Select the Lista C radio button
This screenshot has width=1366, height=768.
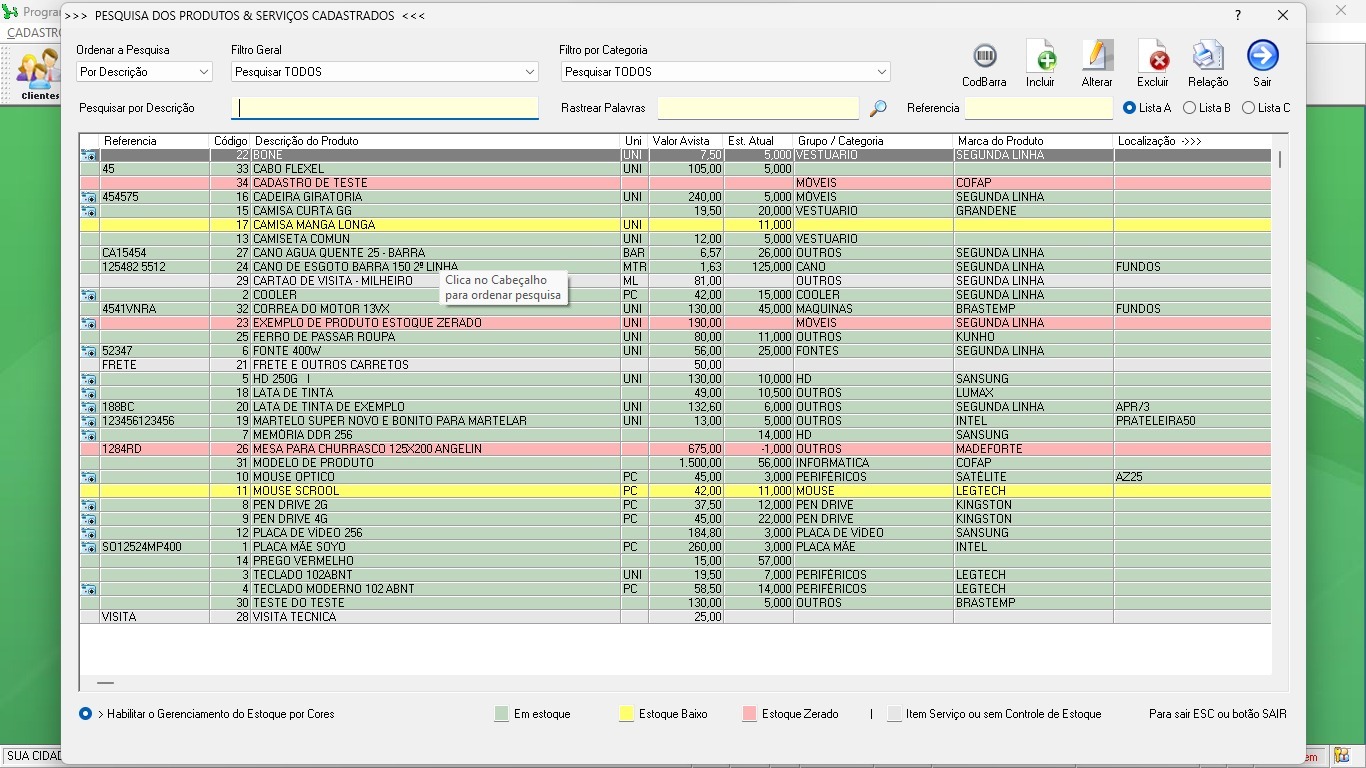[x=1248, y=108]
